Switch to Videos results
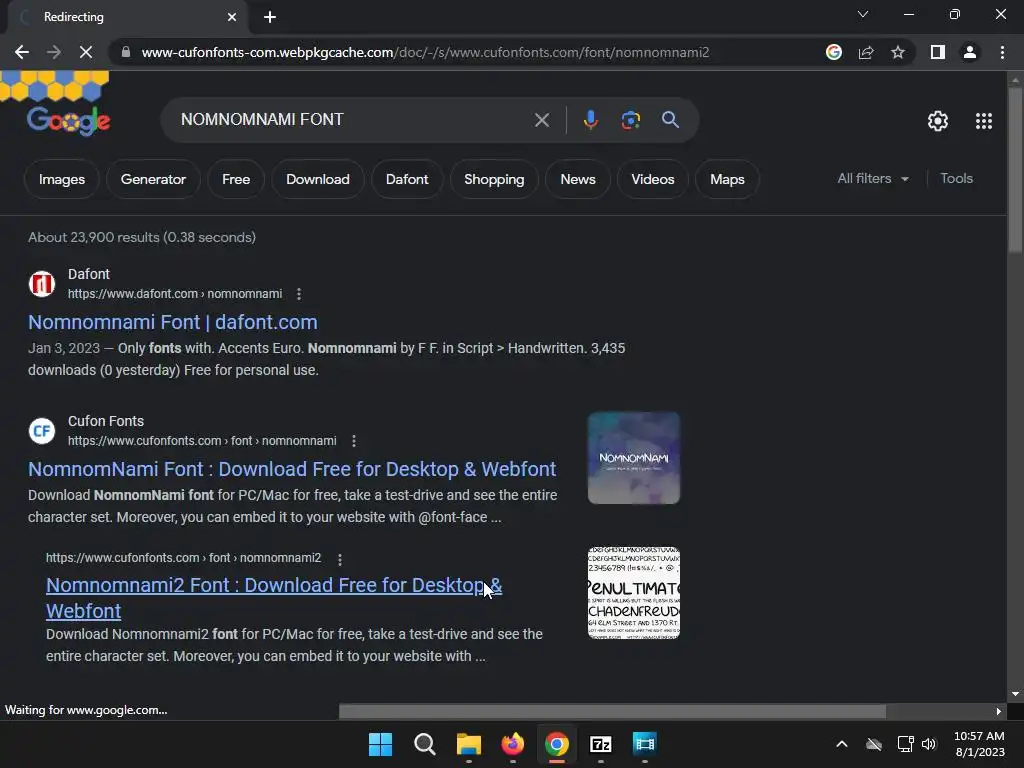This screenshot has width=1024, height=768. (652, 179)
